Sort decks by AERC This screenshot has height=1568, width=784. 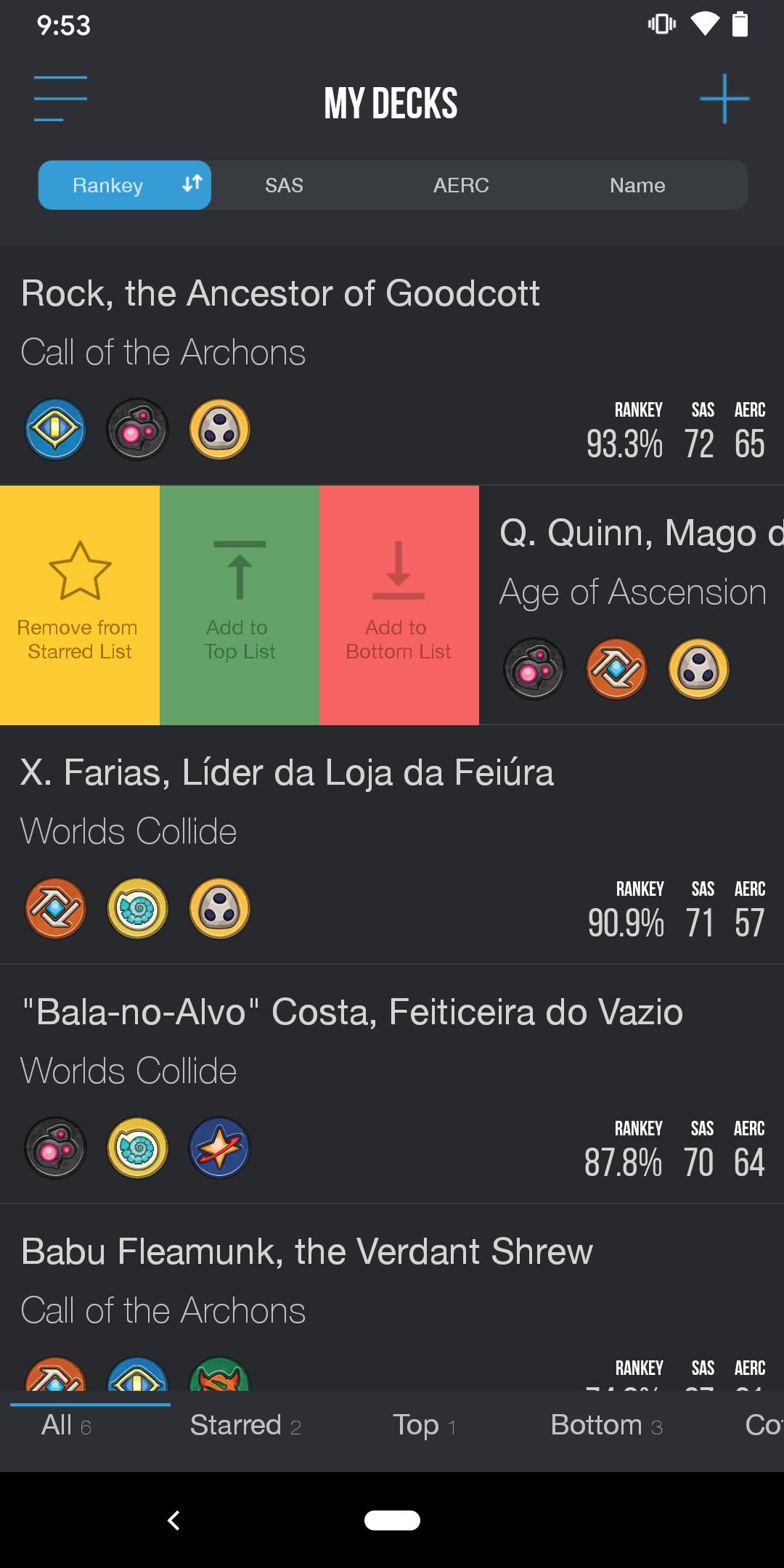461,185
